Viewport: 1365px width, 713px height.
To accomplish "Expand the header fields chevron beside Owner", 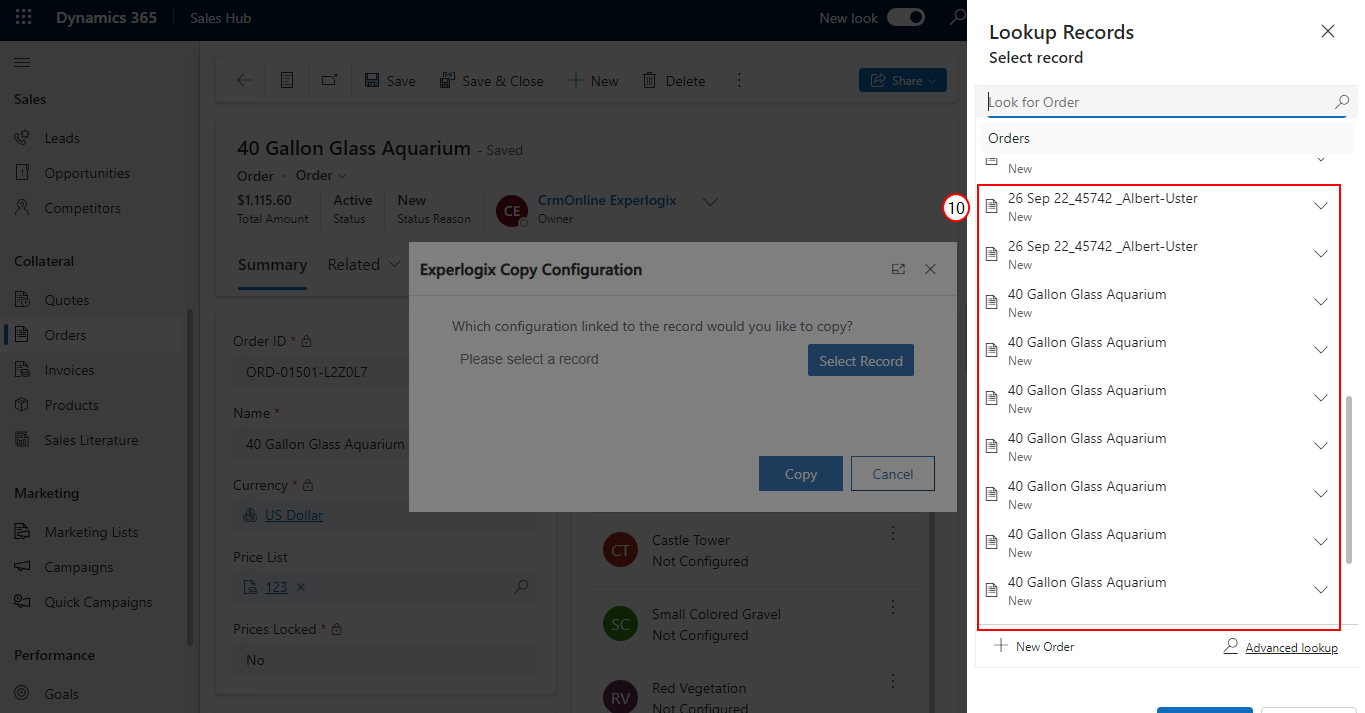I will 710,201.
